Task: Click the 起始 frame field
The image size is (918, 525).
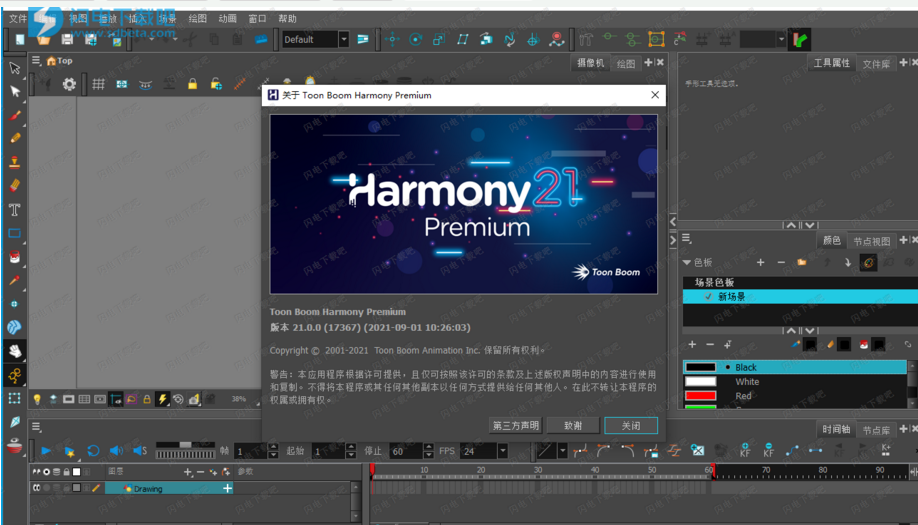Action: (x=328, y=451)
